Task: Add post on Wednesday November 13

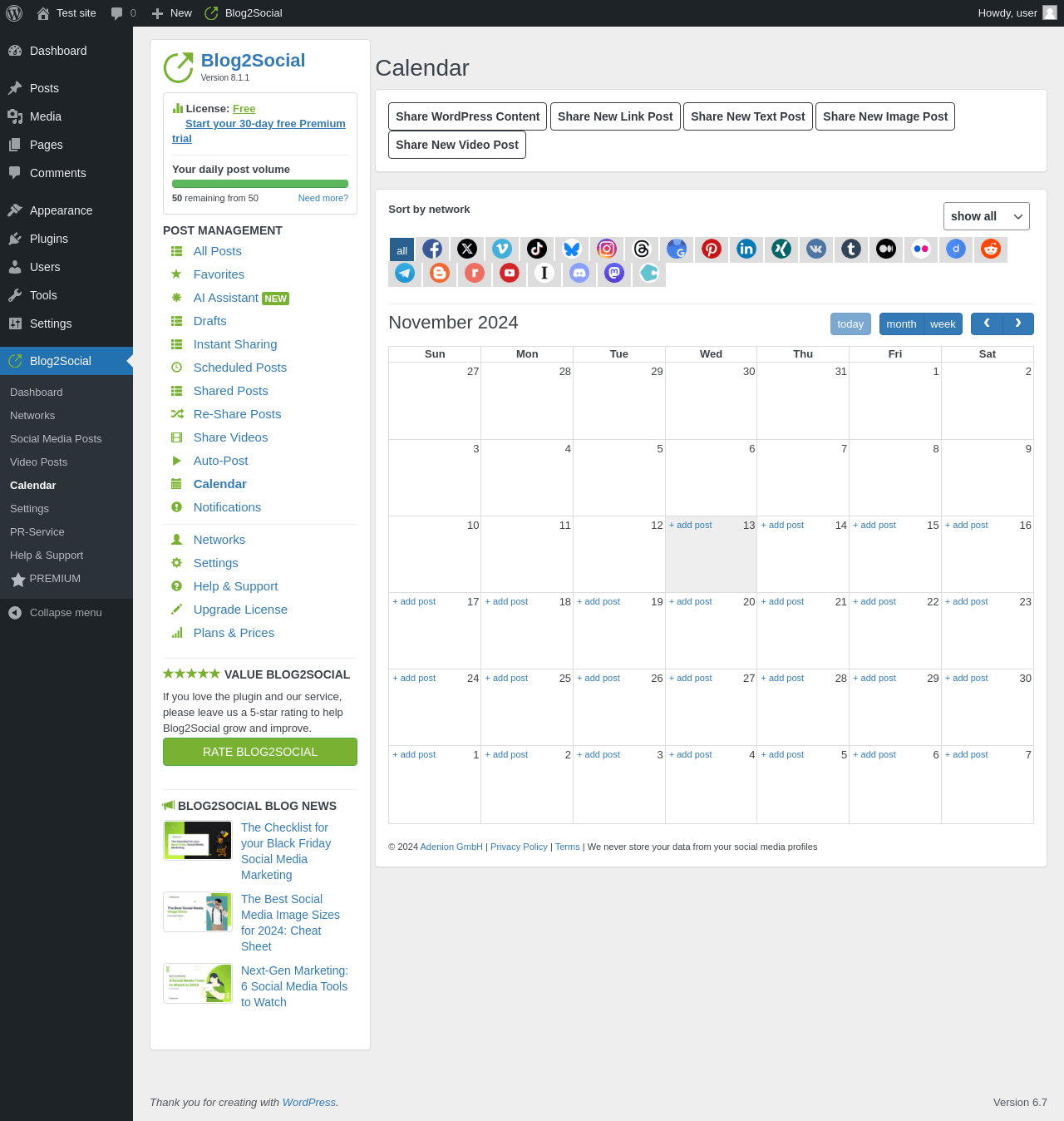Action: coord(691,526)
